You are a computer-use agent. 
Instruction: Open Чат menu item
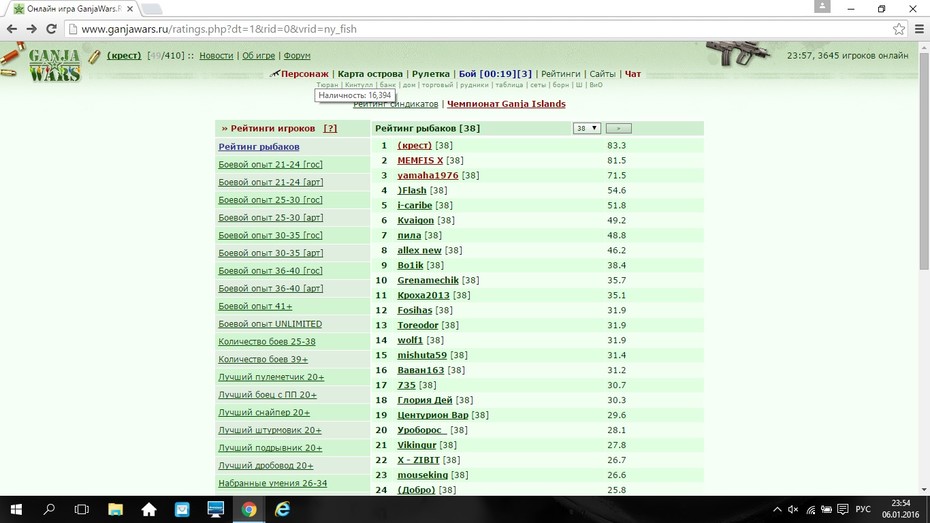633,74
